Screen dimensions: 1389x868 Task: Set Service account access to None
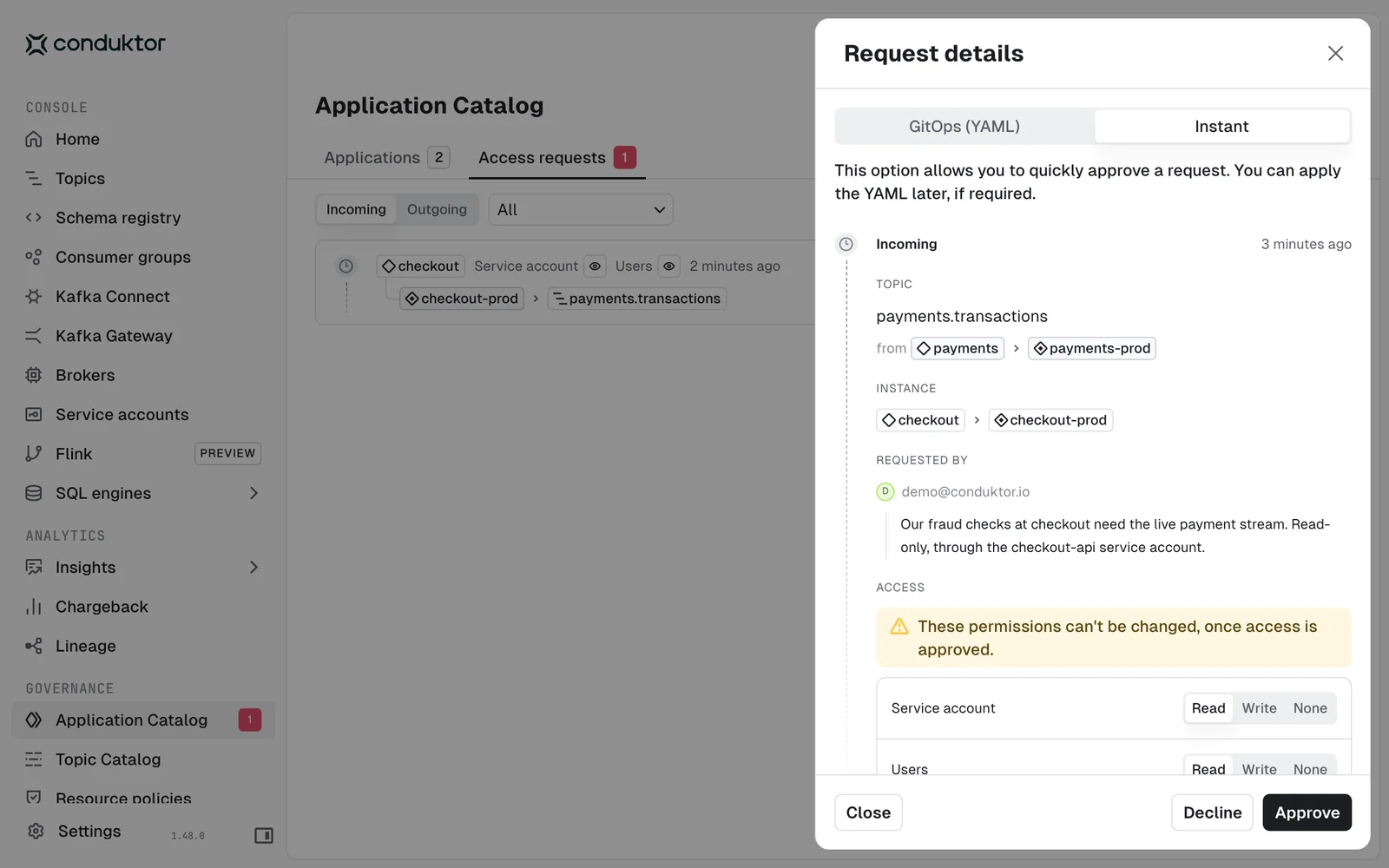pyautogui.click(x=1310, y=708)
